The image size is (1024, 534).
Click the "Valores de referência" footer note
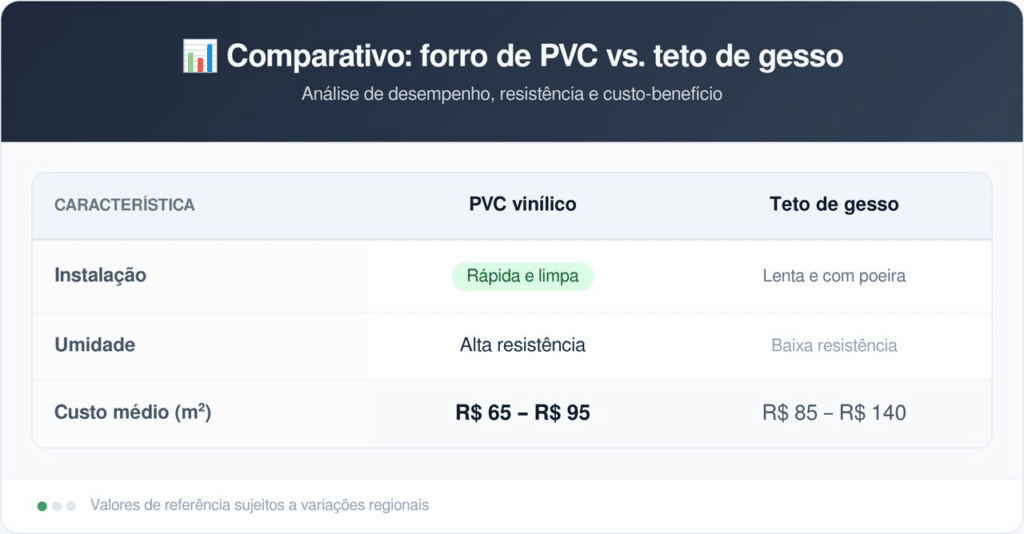click(x=259, y=505)
